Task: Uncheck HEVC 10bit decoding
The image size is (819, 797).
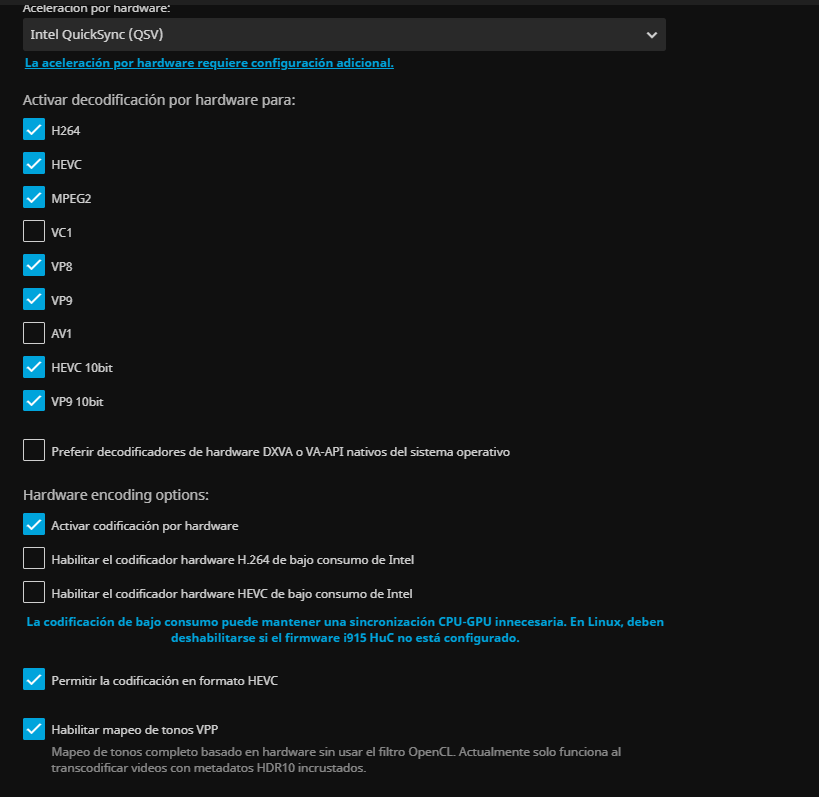Action: pyautogui.click(x=34, y=368)
